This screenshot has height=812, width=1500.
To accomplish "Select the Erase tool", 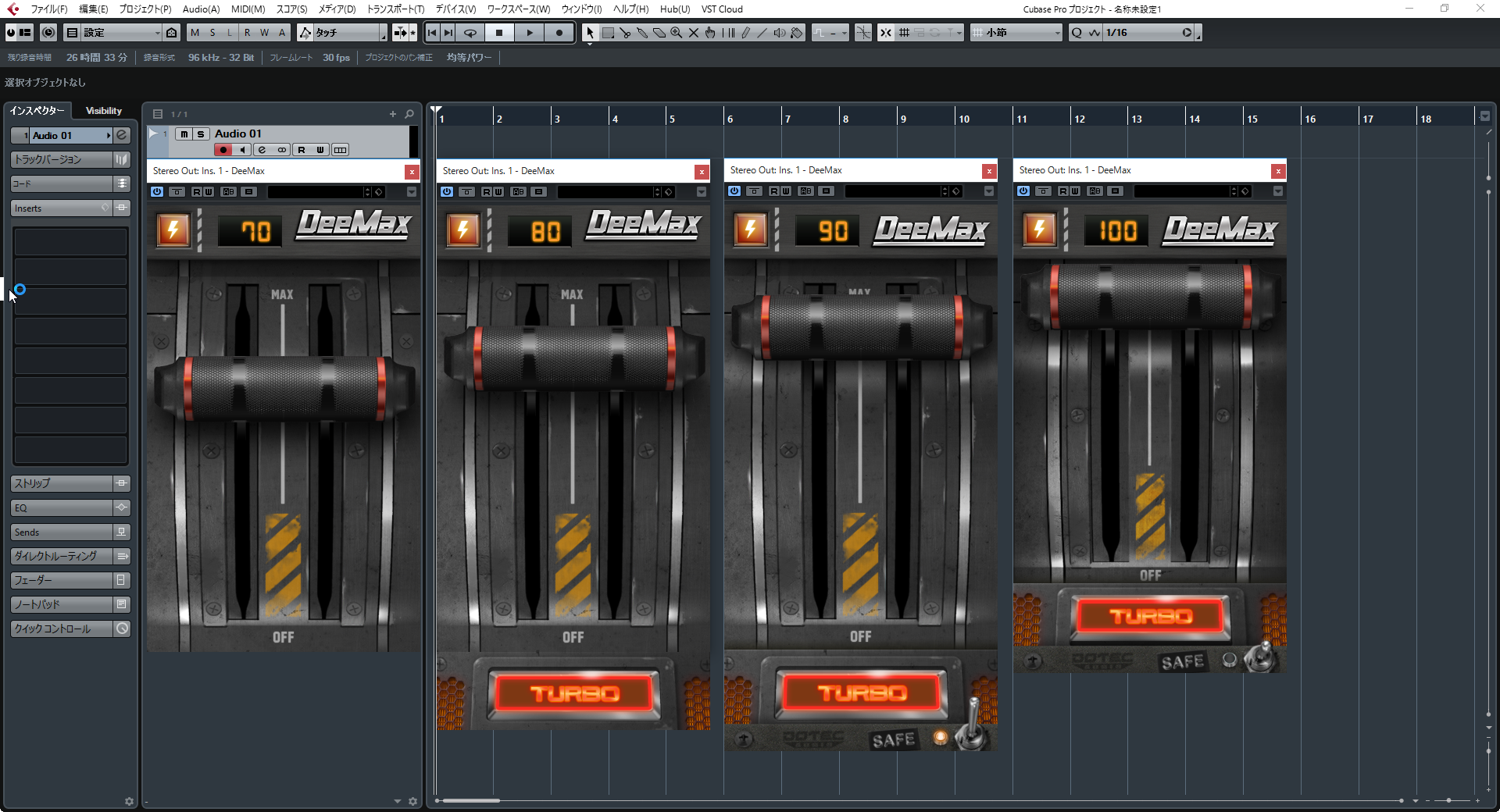I will [x=659, y=33].
